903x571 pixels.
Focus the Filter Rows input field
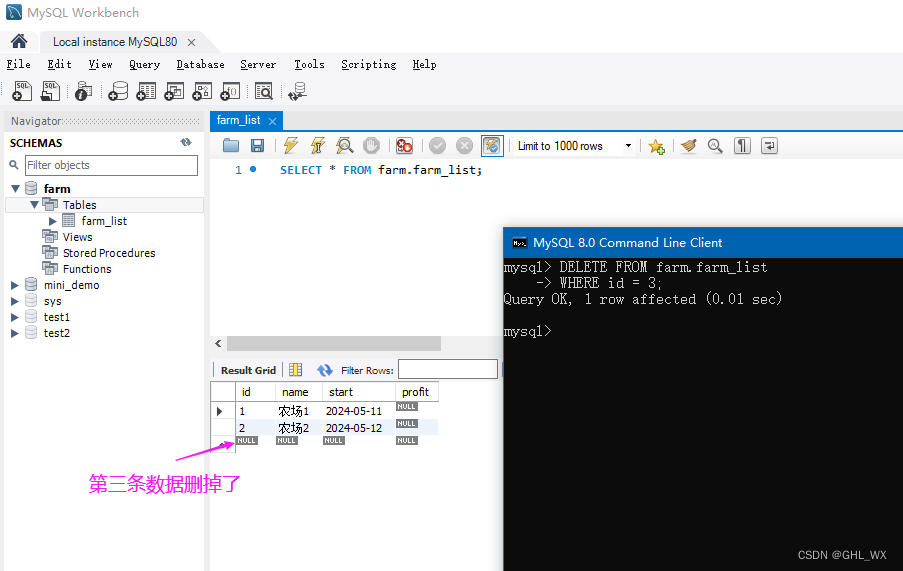(447, 370)
